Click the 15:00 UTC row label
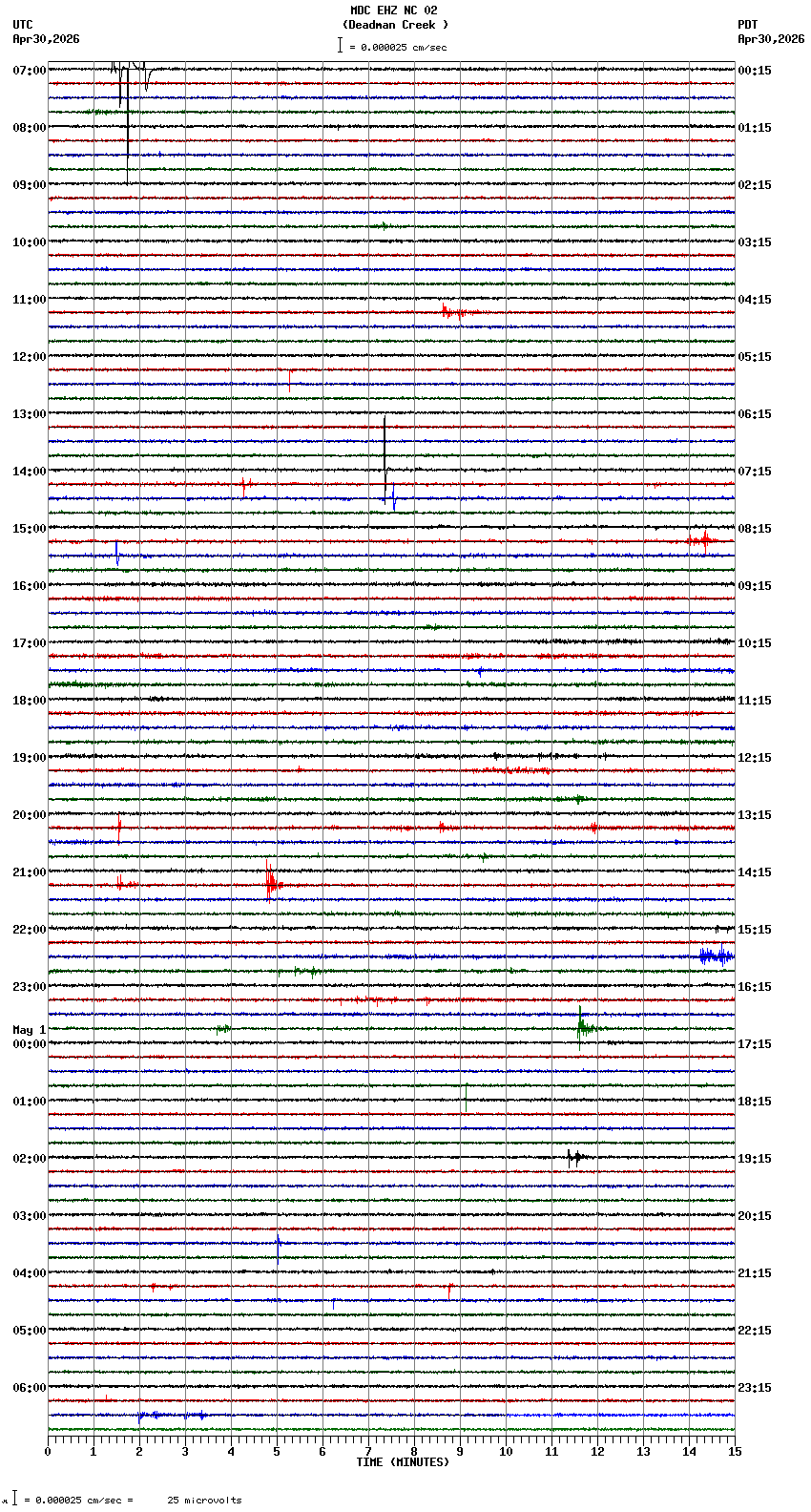Viewport: 811px width, 1512px height. (x=29, y=529)
